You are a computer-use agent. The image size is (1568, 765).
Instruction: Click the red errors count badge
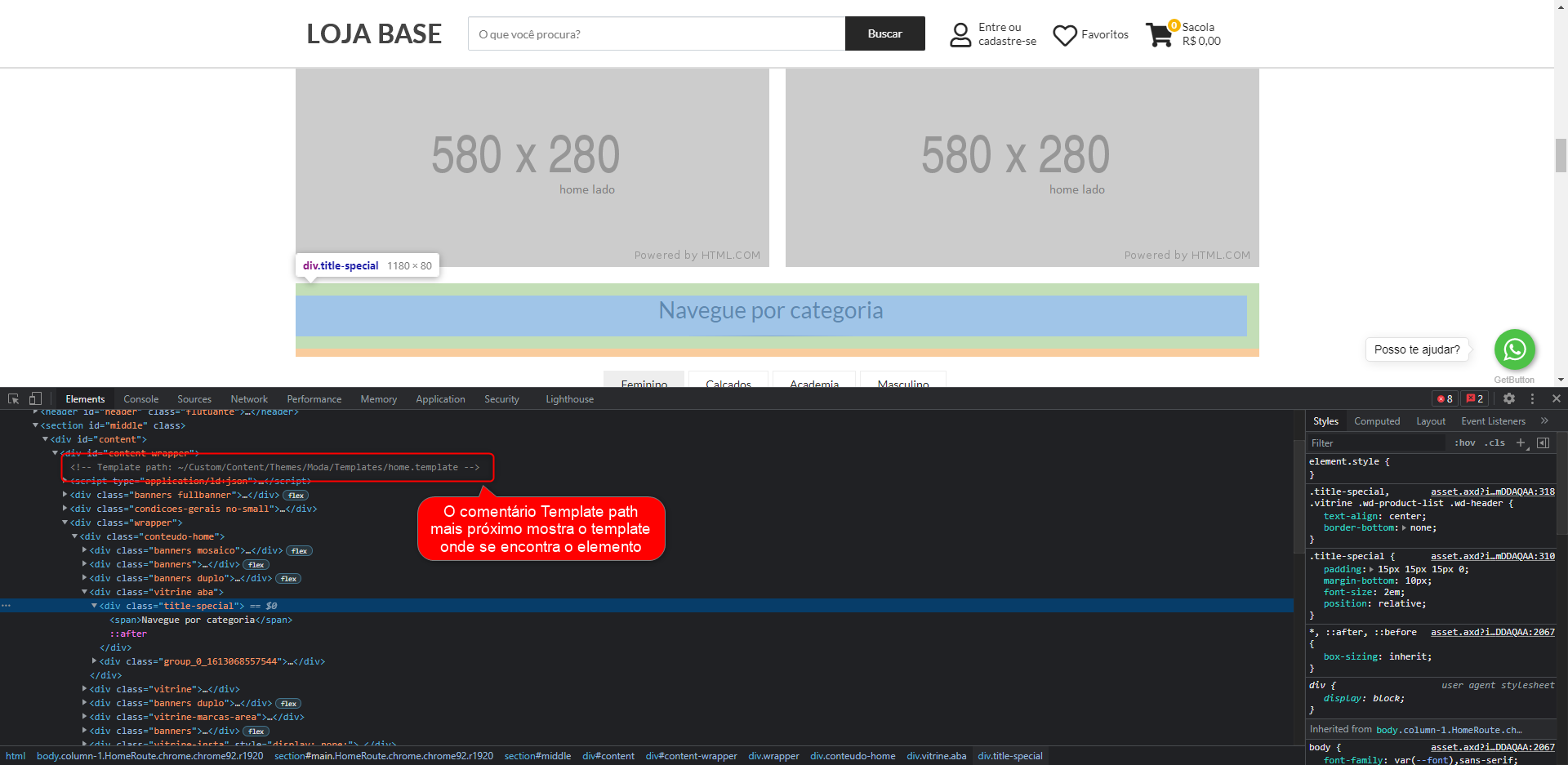(1445, 398)
